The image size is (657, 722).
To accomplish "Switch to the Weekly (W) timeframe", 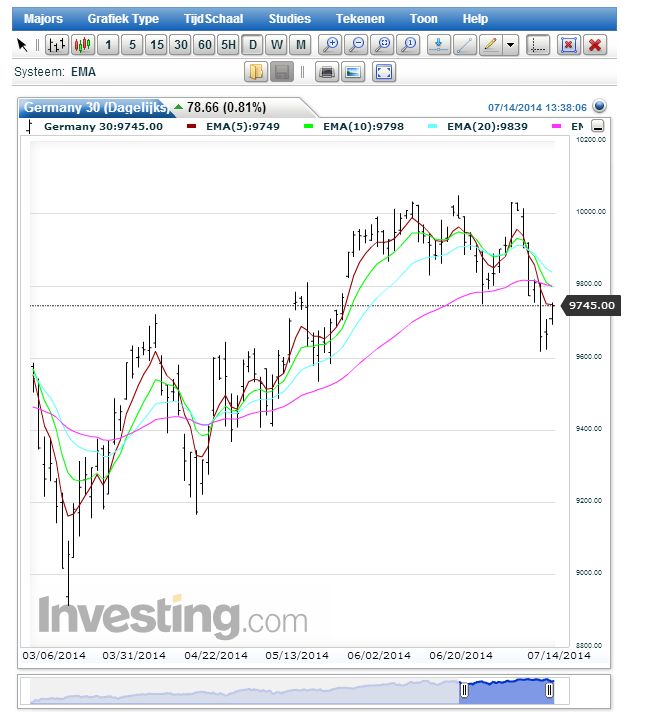I will click(277, 45).
